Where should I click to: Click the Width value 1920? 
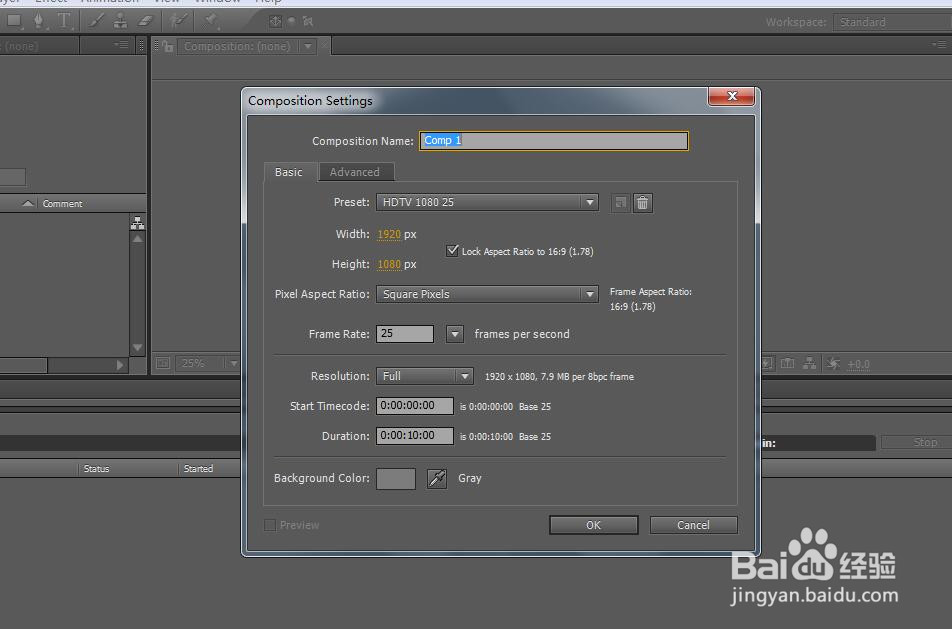tap(389, 234)
